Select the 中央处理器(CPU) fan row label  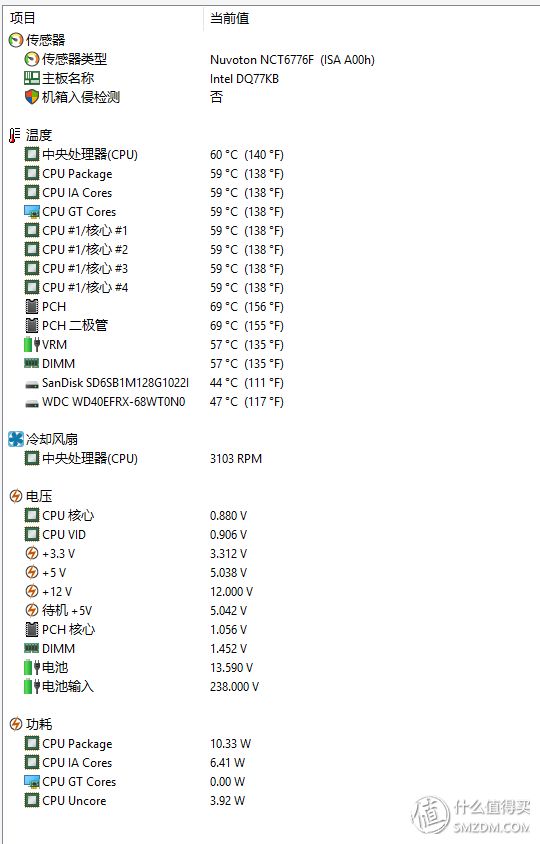[90, 459]
